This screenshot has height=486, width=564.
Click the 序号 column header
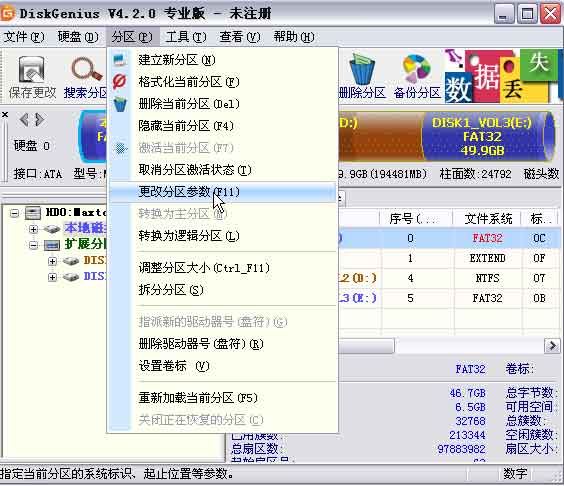click(416, 219)
